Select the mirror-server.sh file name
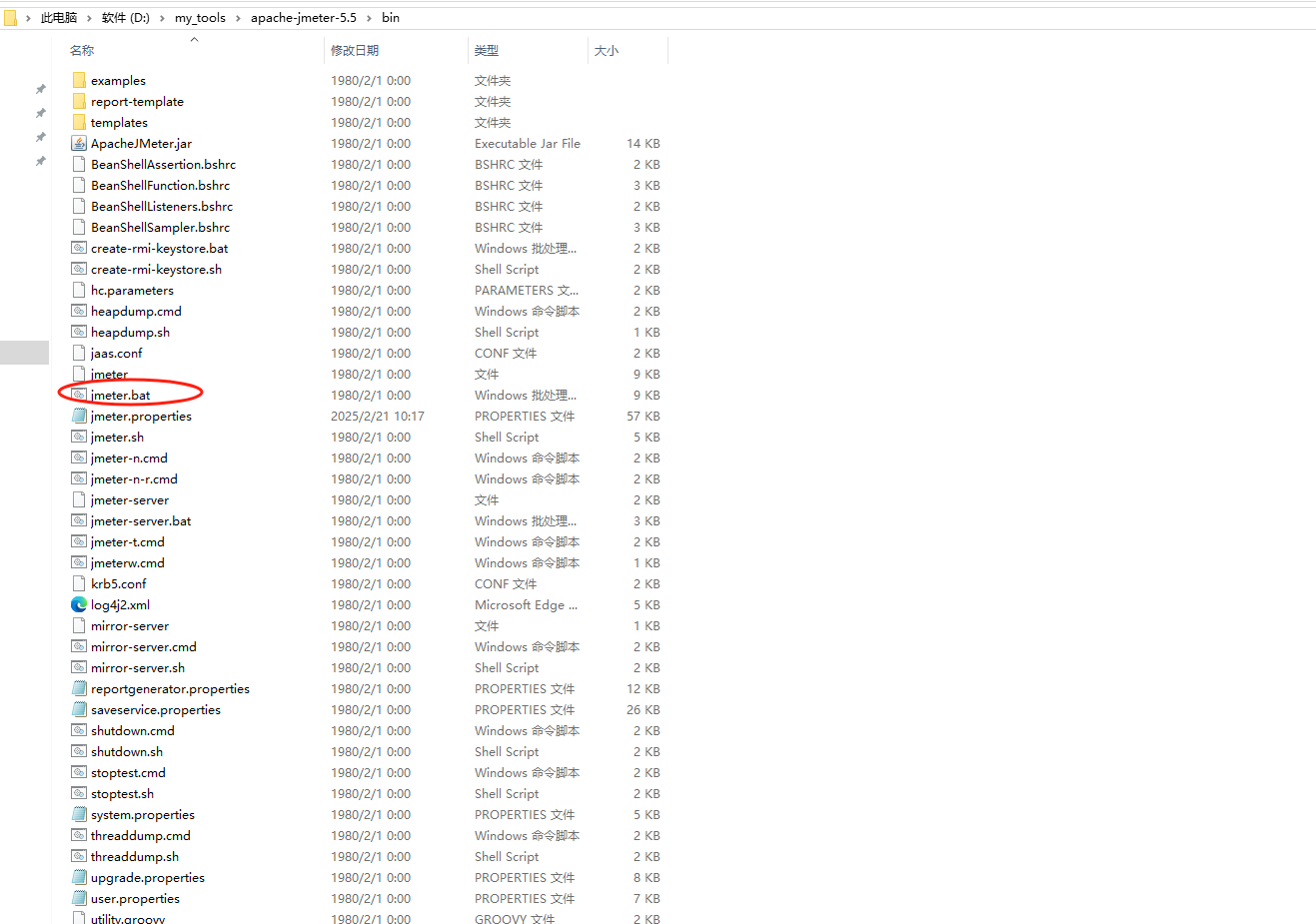The width and height of the screenshot is (1316, 924). 138,667
